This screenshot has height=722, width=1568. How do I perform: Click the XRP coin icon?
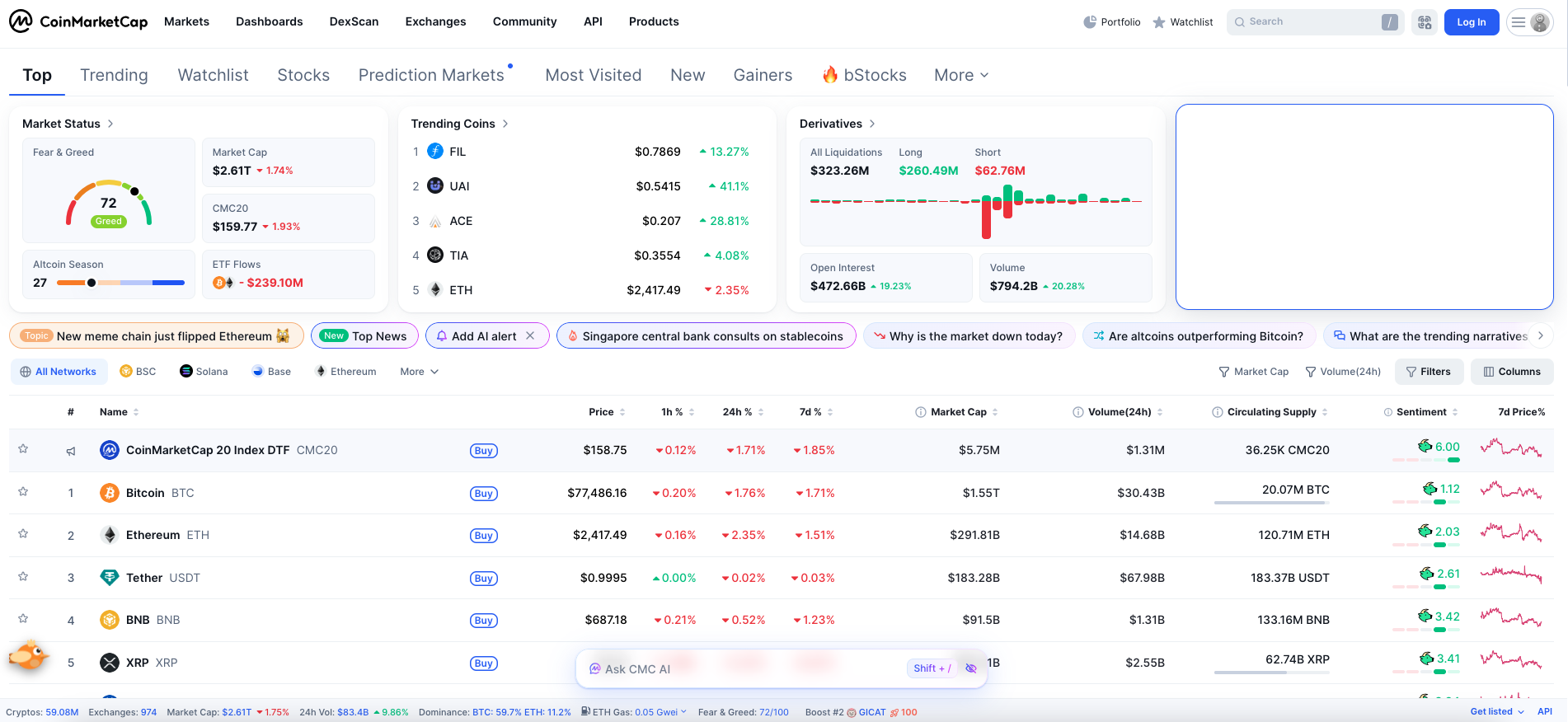(x=110, y=663)
